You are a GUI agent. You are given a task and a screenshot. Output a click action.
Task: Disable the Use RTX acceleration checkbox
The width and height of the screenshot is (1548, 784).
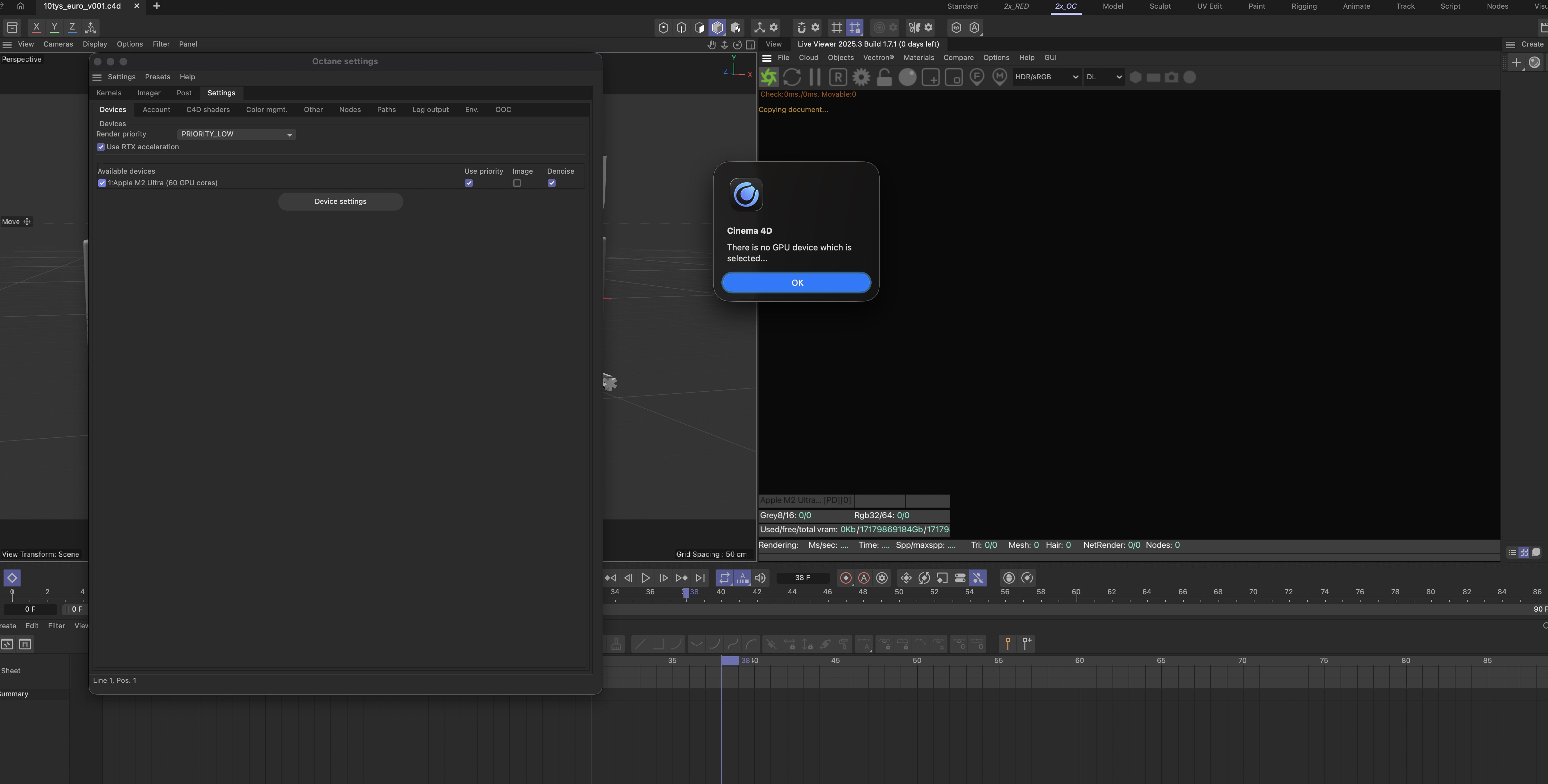coord(101,147)
